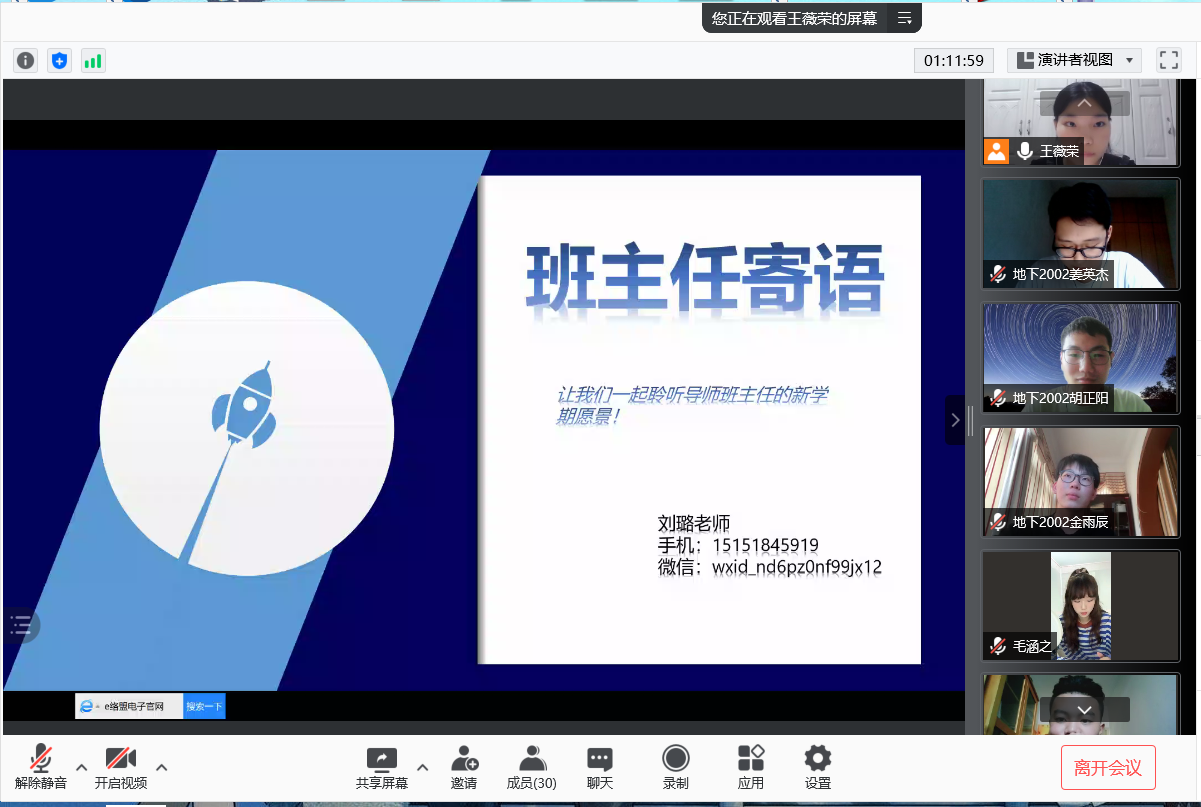Expand video options arrow beside 开启视频
Image resolution: width=1201 pixels, height=807 pixels.
click(162, 767)
